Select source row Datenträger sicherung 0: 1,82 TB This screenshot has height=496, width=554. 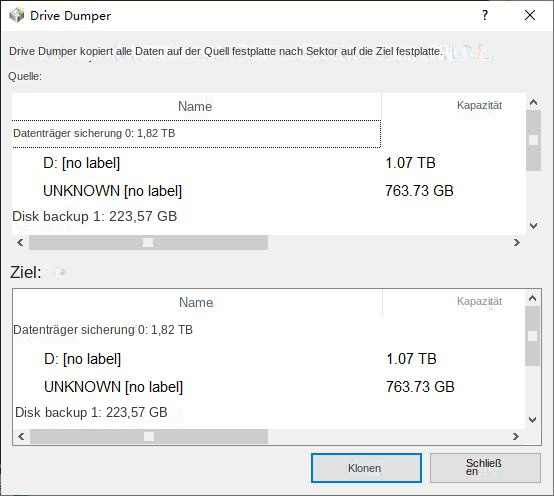(x=196, y=134)
